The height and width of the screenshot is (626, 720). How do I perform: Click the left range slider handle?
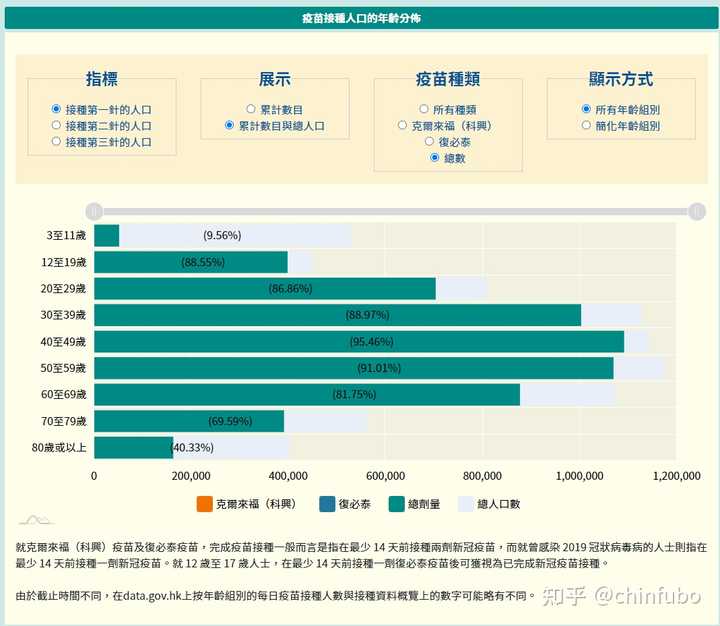pos(94,211)
